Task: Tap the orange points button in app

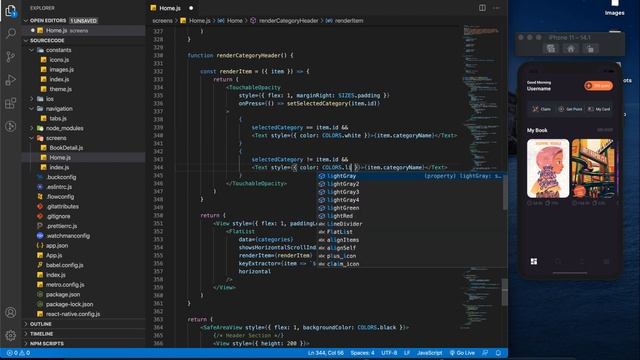Action: [598, 86]
